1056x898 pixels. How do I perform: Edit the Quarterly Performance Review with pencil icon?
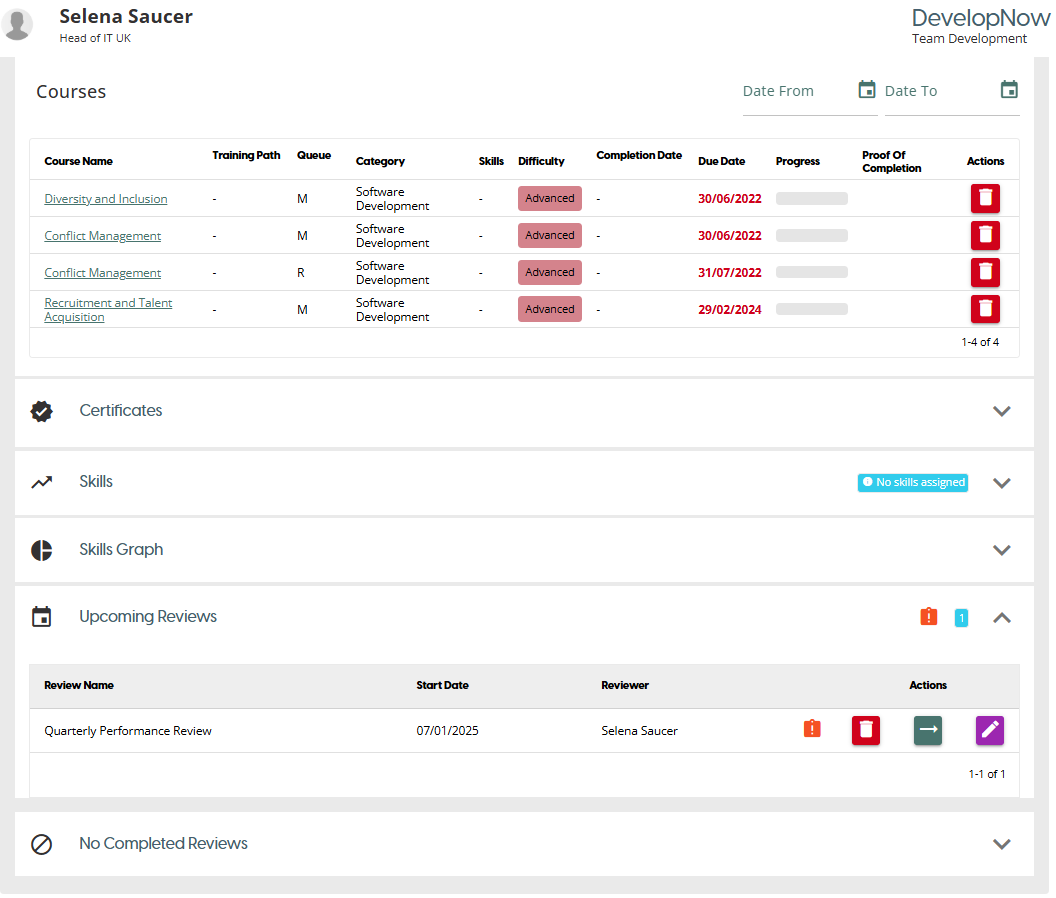tap(990, 731)
